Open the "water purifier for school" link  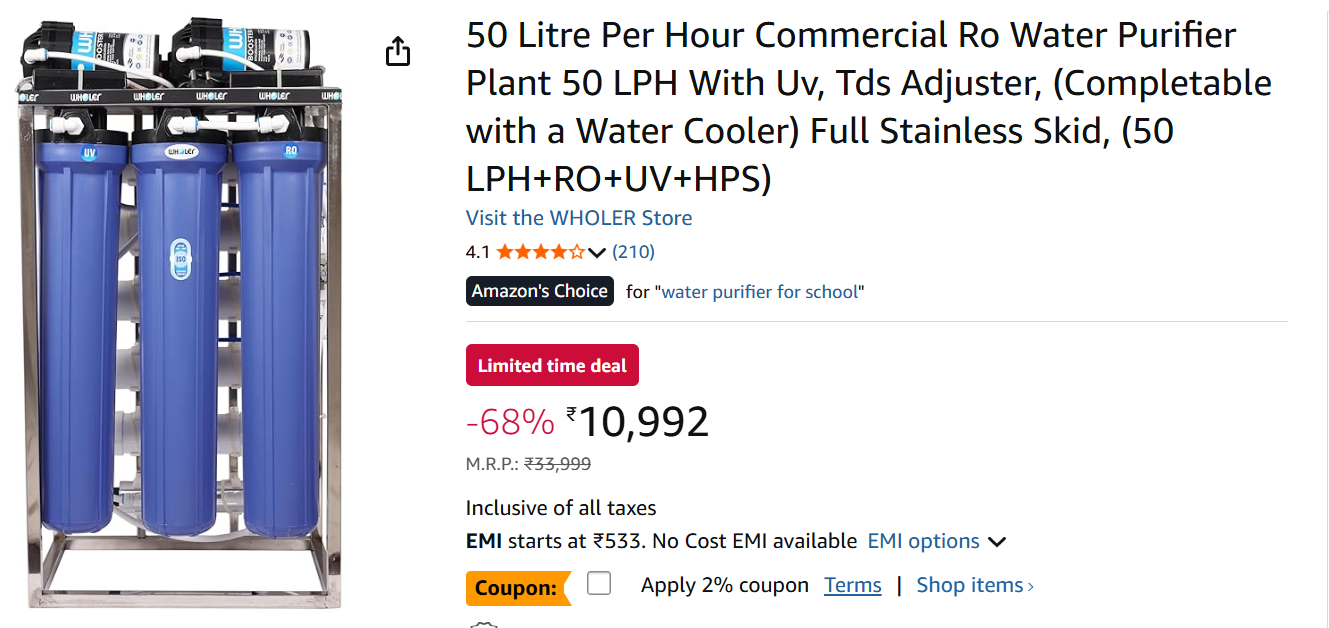click(762, 292)
